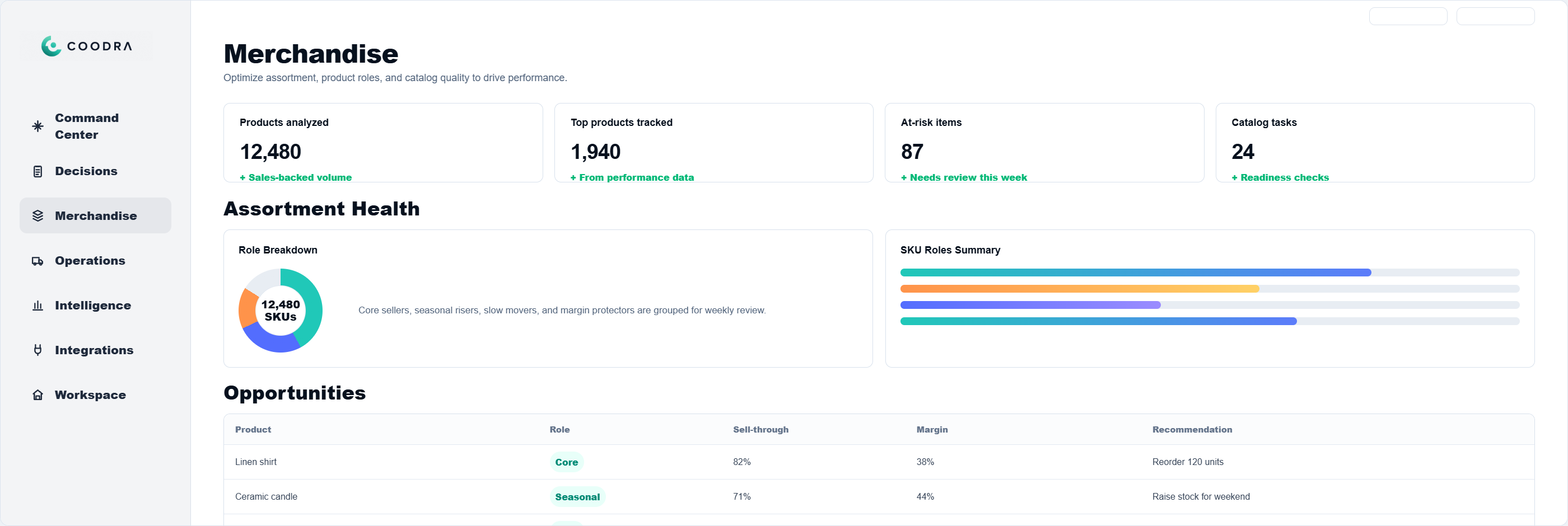This screenshot has width=1568, height=526.
Task: Go to the Decisions page
Action: point(96,171)
